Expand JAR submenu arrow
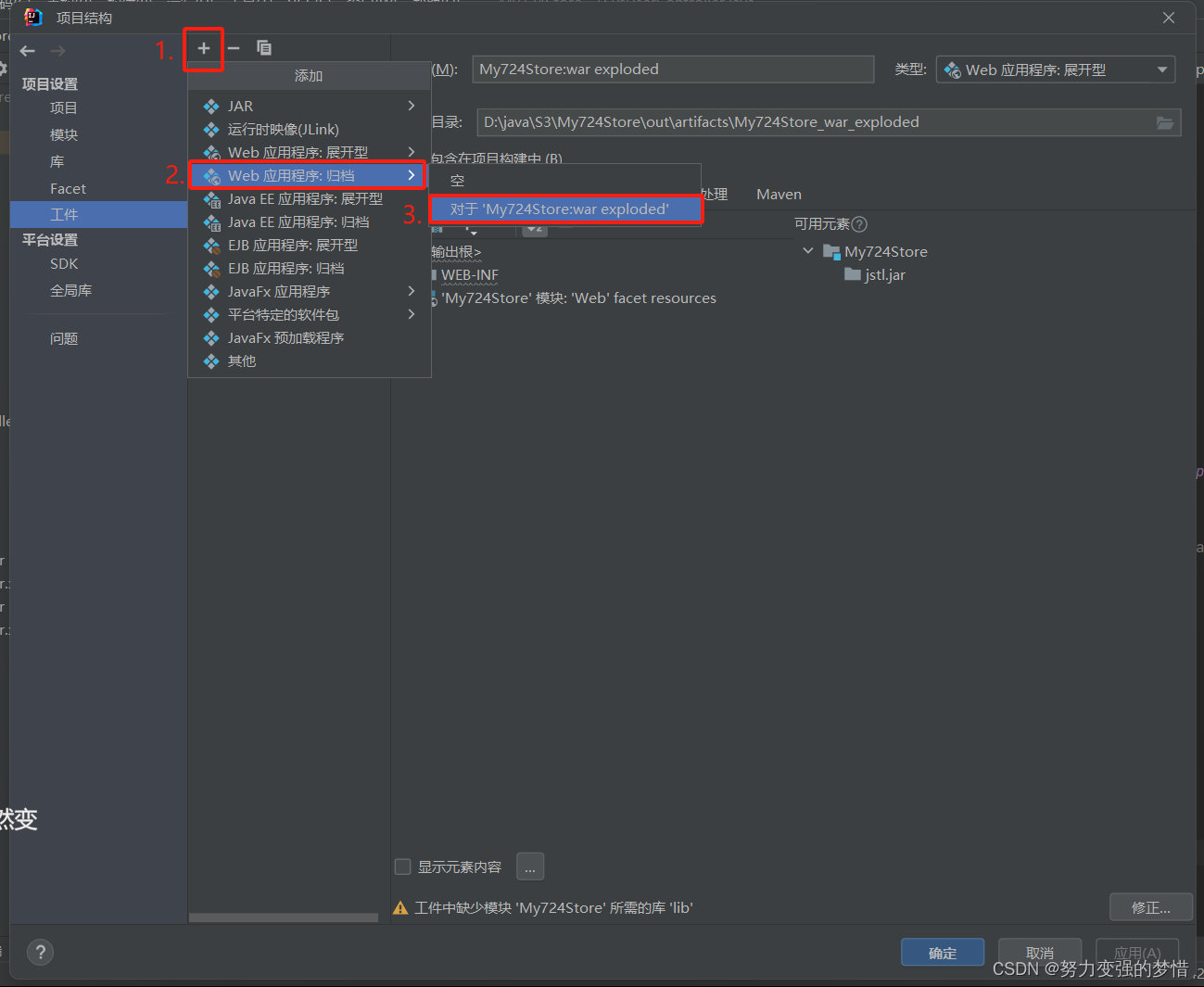This screenshot has height=987, width=1204. click(412, 106)
